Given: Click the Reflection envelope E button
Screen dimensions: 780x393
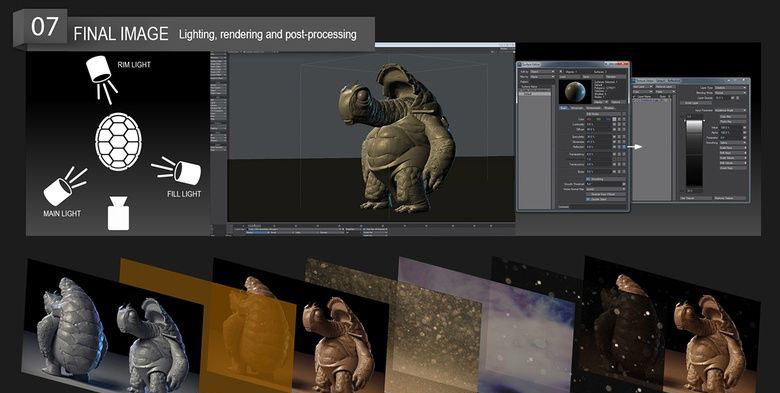Looking at the screenshot, I should [x=619, y=147].
